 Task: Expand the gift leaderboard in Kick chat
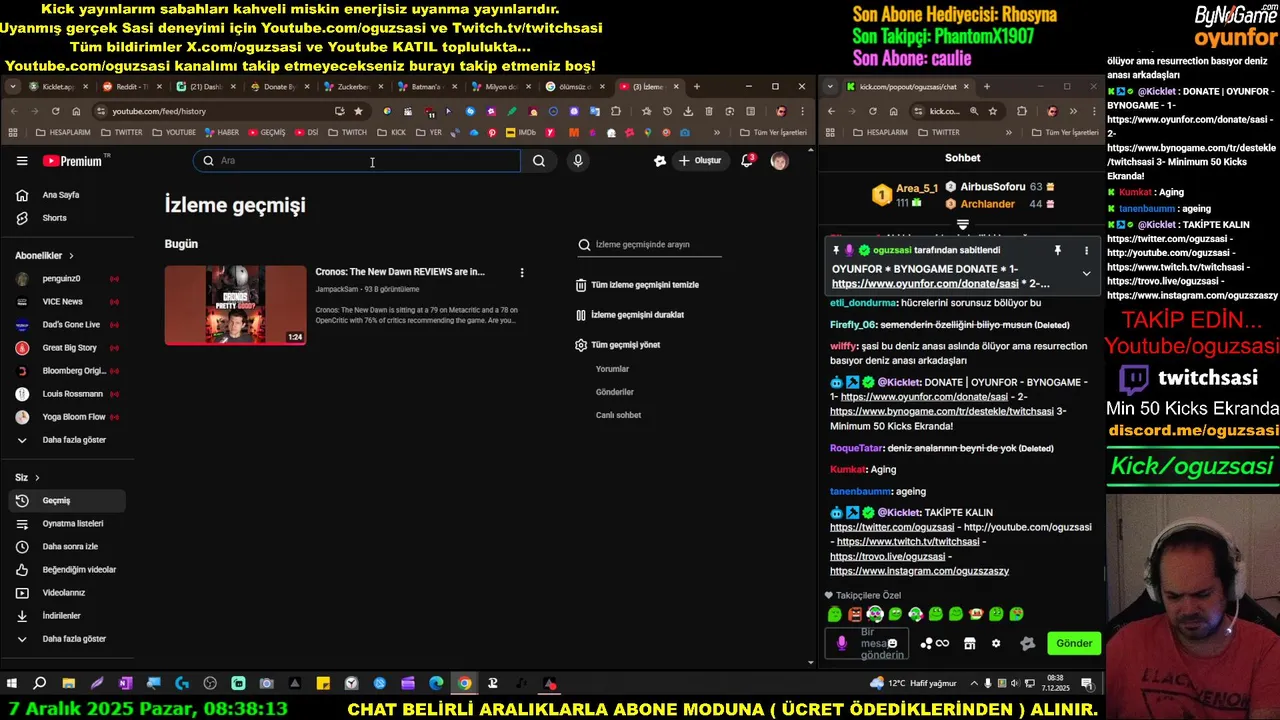[963, 225]
